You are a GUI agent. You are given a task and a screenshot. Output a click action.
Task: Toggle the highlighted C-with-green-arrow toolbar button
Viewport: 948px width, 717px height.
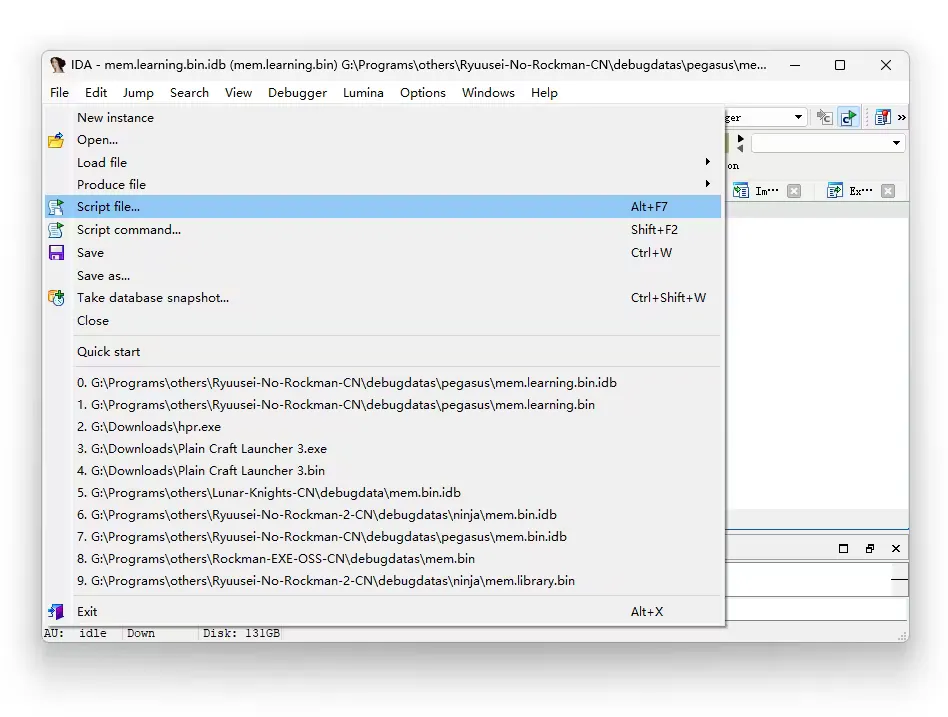click(x=848, y=118)
